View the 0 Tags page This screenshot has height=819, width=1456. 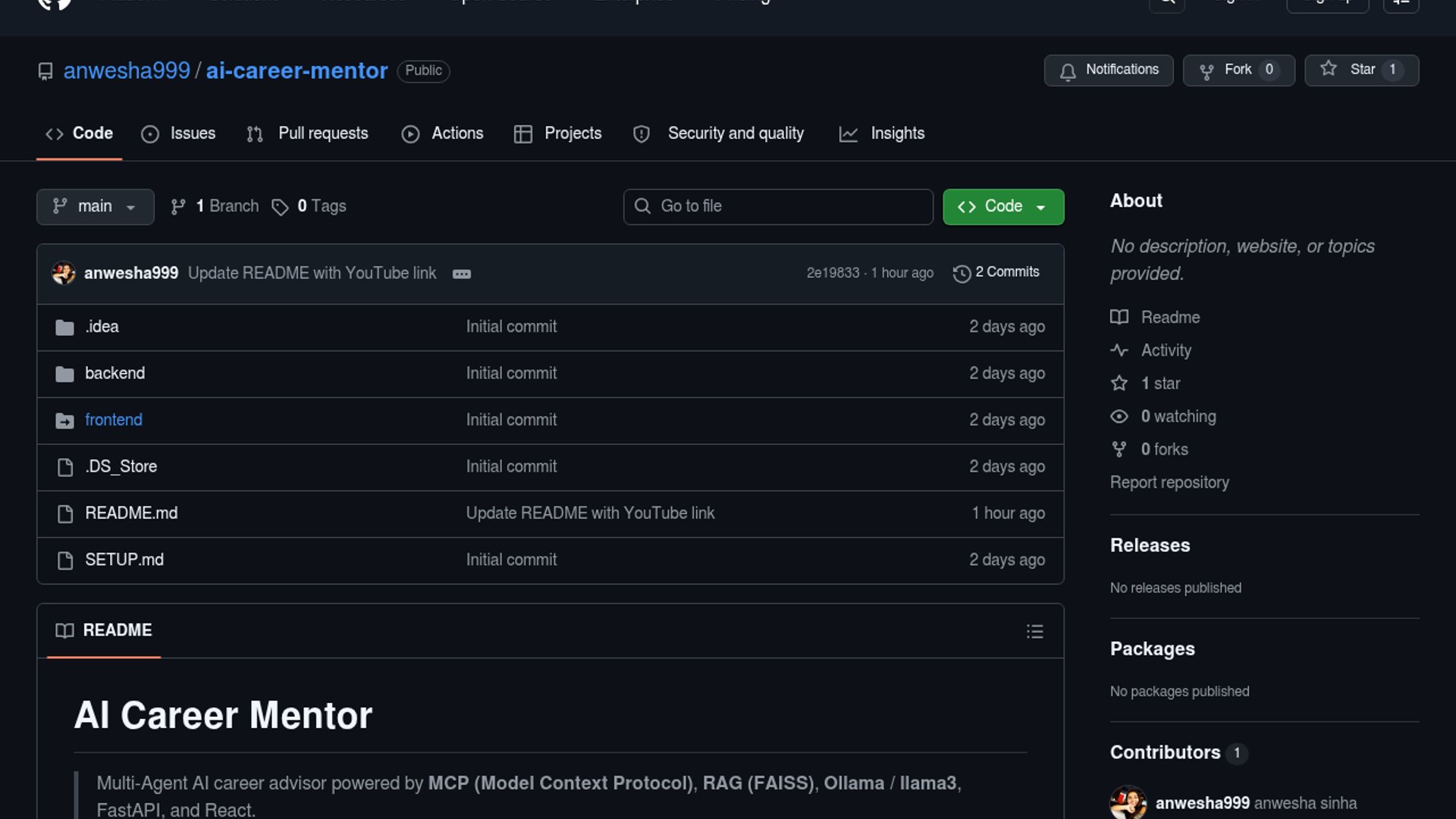[x=309, y=206]
